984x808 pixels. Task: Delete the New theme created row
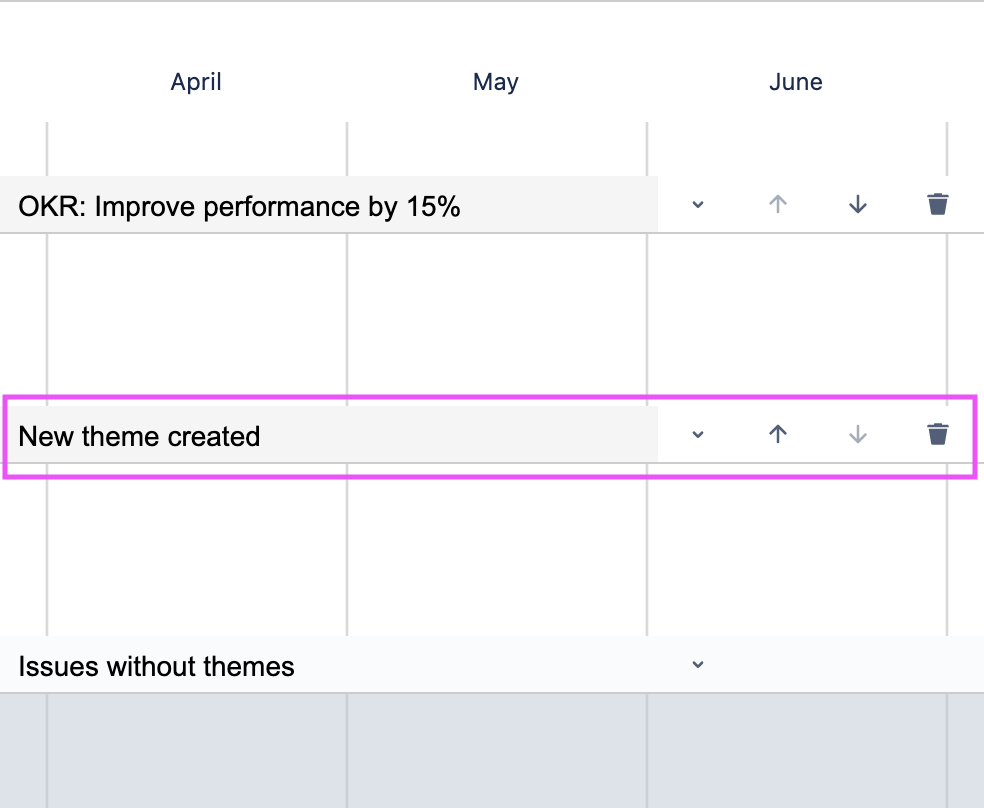(937, 434)
